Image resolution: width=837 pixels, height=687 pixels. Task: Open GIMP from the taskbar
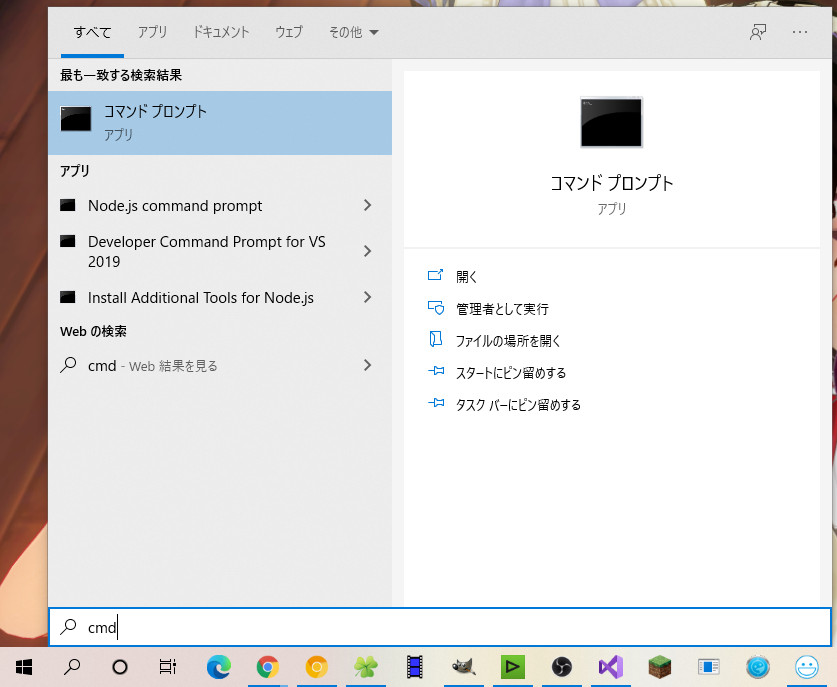(x=463, y=667)
